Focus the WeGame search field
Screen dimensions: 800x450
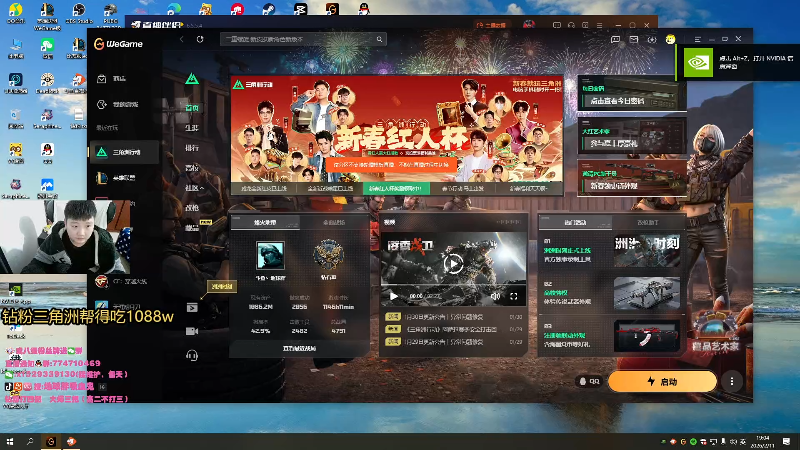point(303,39)
